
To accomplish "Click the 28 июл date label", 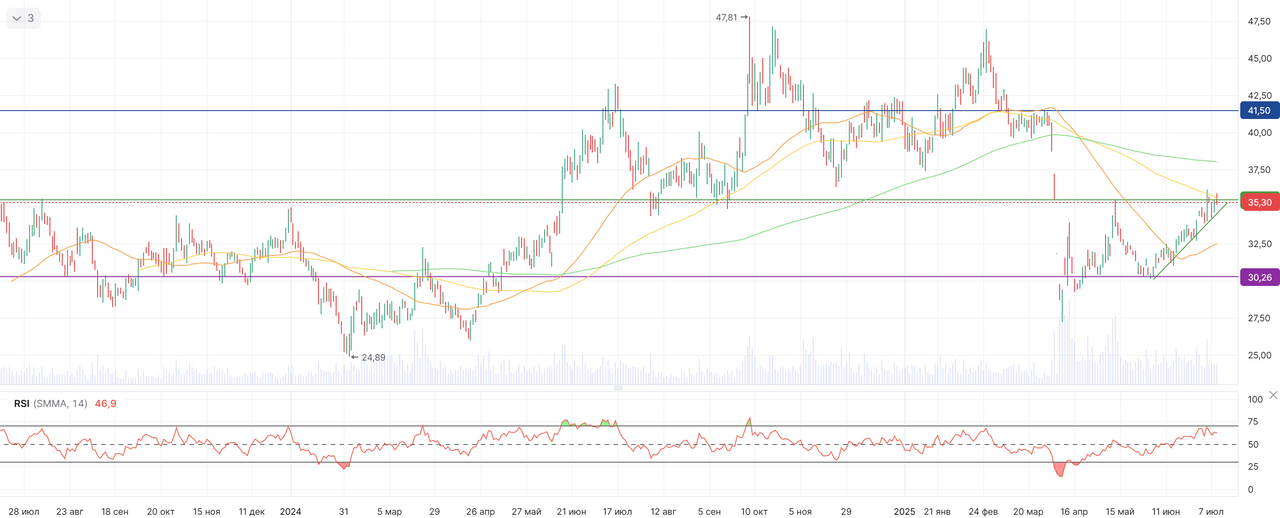I will pos(21,511).
